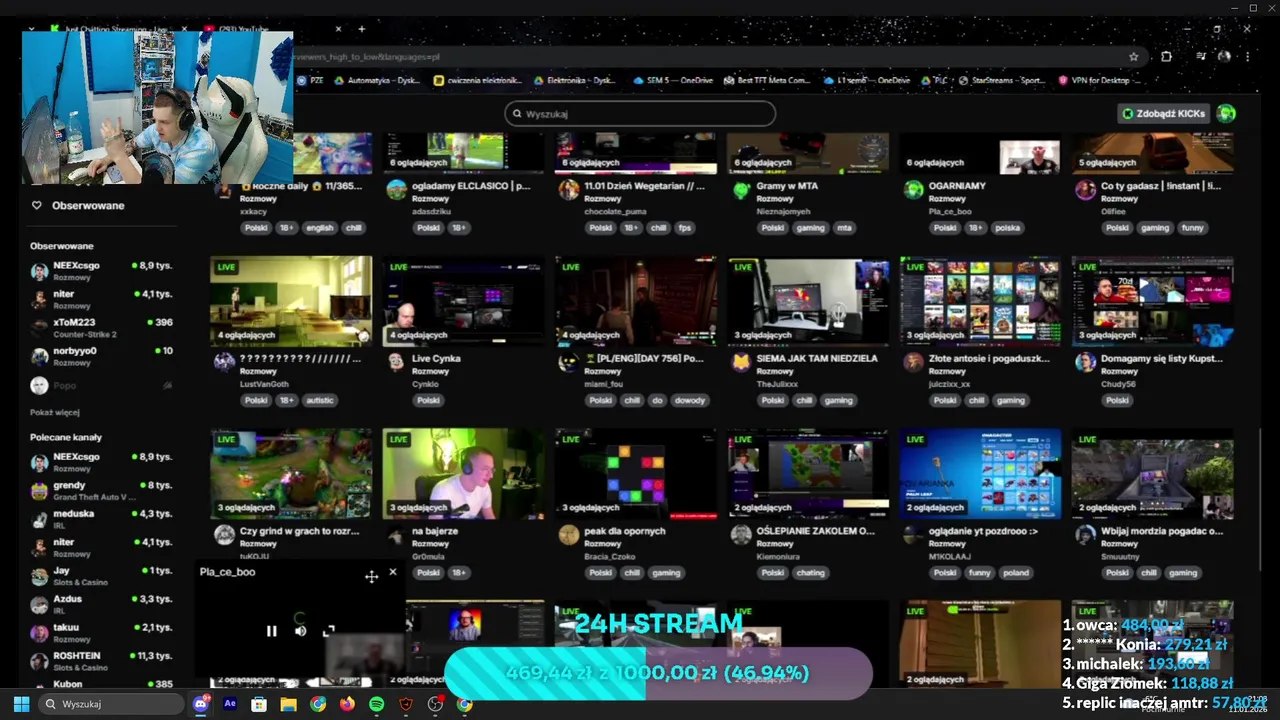
Task: Open takuu recommended channel
Action: [101, 632]
